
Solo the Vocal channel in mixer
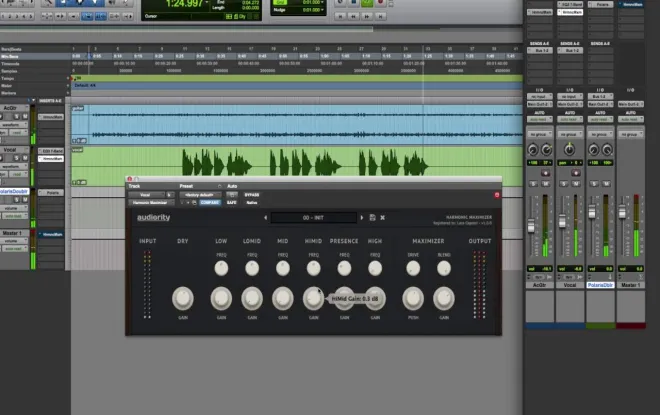point(564,184)
